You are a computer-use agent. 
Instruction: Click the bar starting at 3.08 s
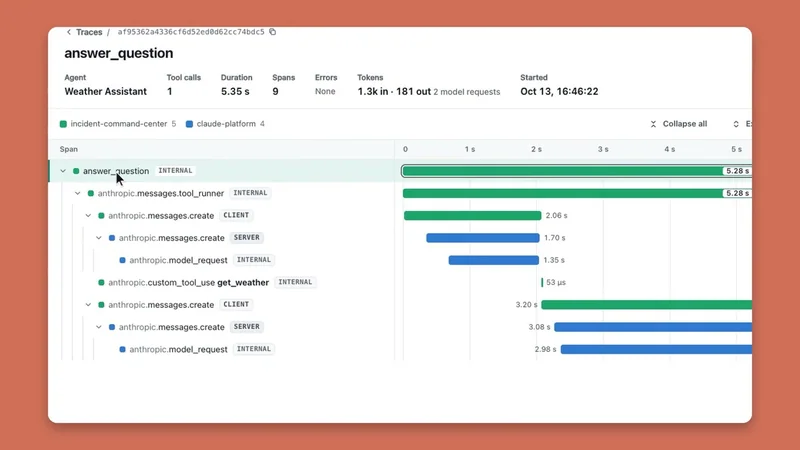tap(653, 327)
